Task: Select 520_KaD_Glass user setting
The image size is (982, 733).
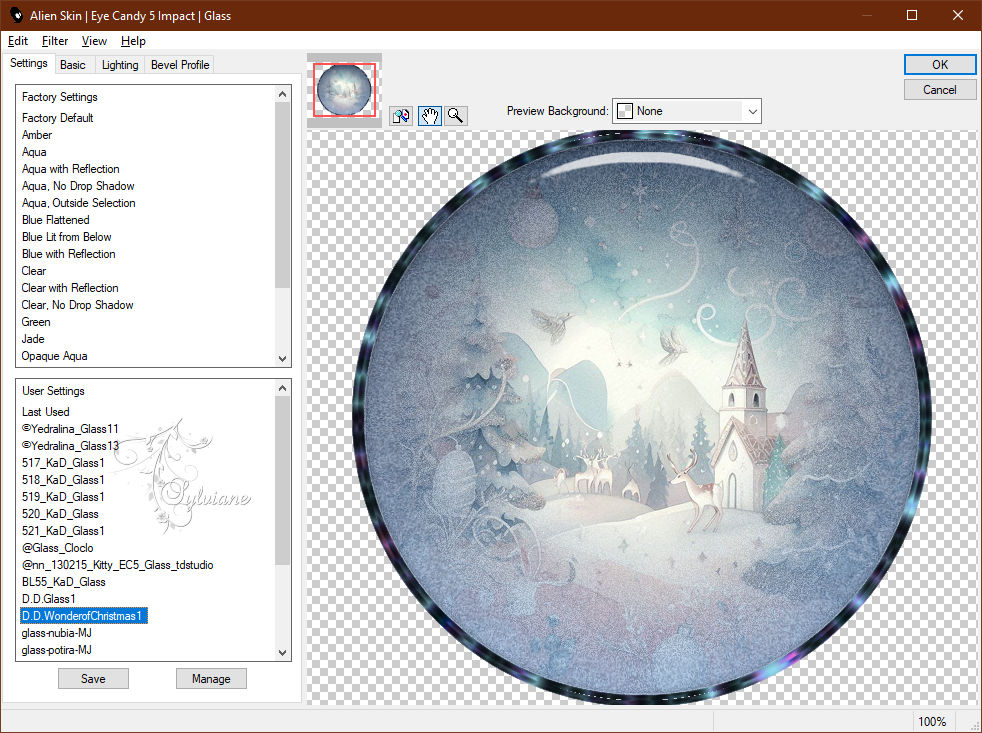Action: [60, 514]
